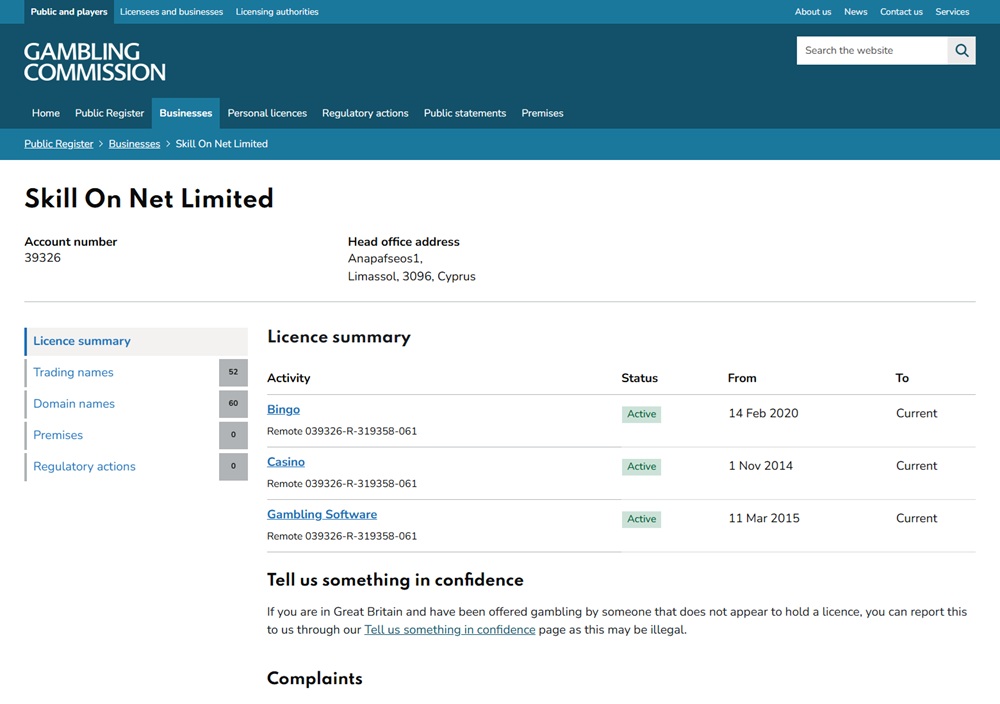
Task: Open Regulatory actions in the sidebar
Action: (84, 466)
